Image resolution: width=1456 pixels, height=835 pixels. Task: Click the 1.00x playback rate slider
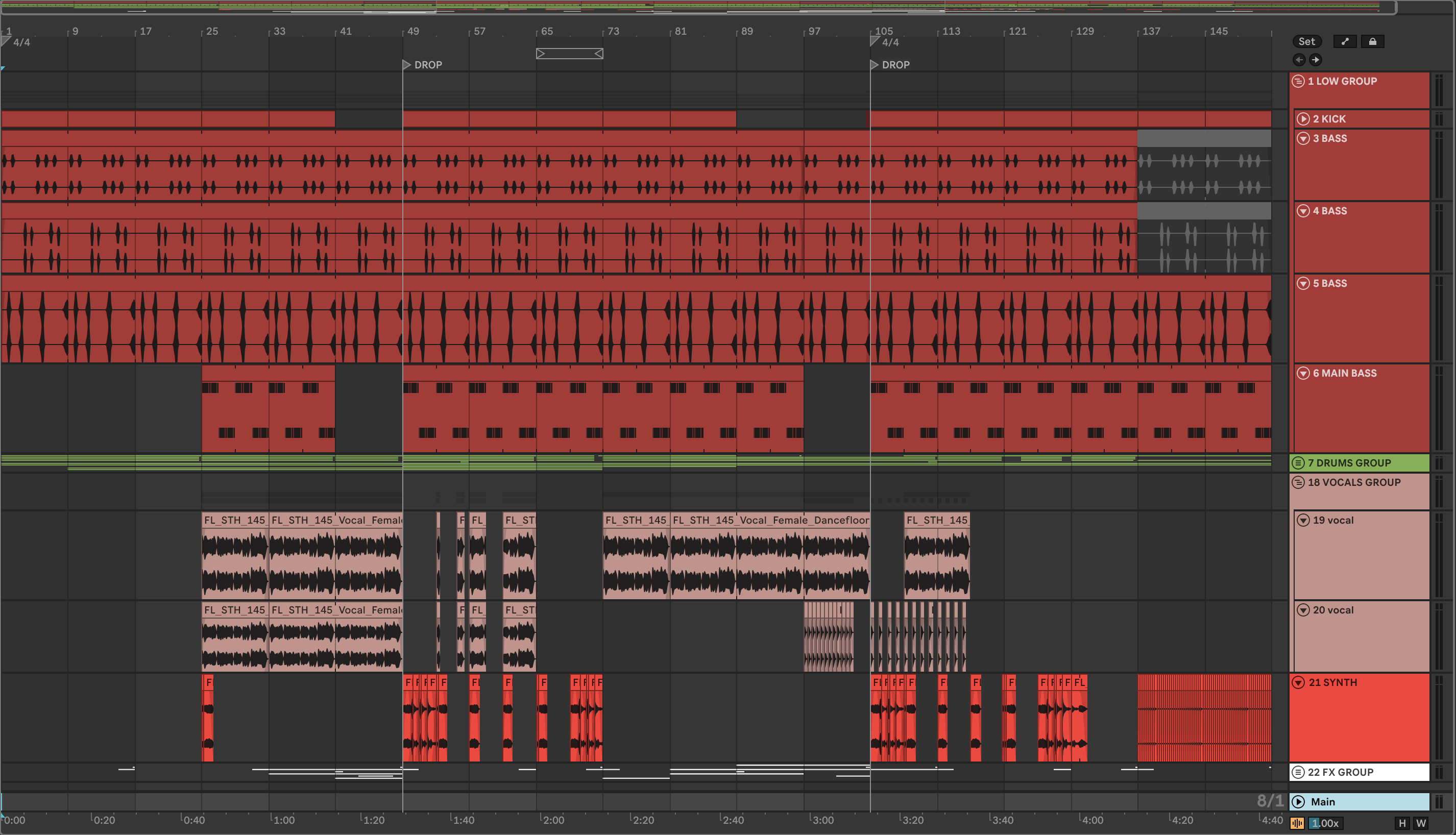(1325, 823)
